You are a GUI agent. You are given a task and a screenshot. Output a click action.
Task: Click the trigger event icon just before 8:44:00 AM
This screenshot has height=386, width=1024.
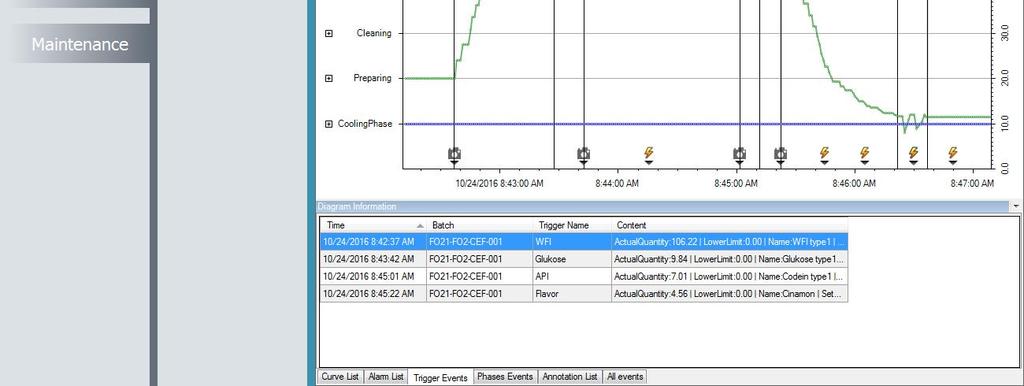pyautogui.click(x=584, y=154)
